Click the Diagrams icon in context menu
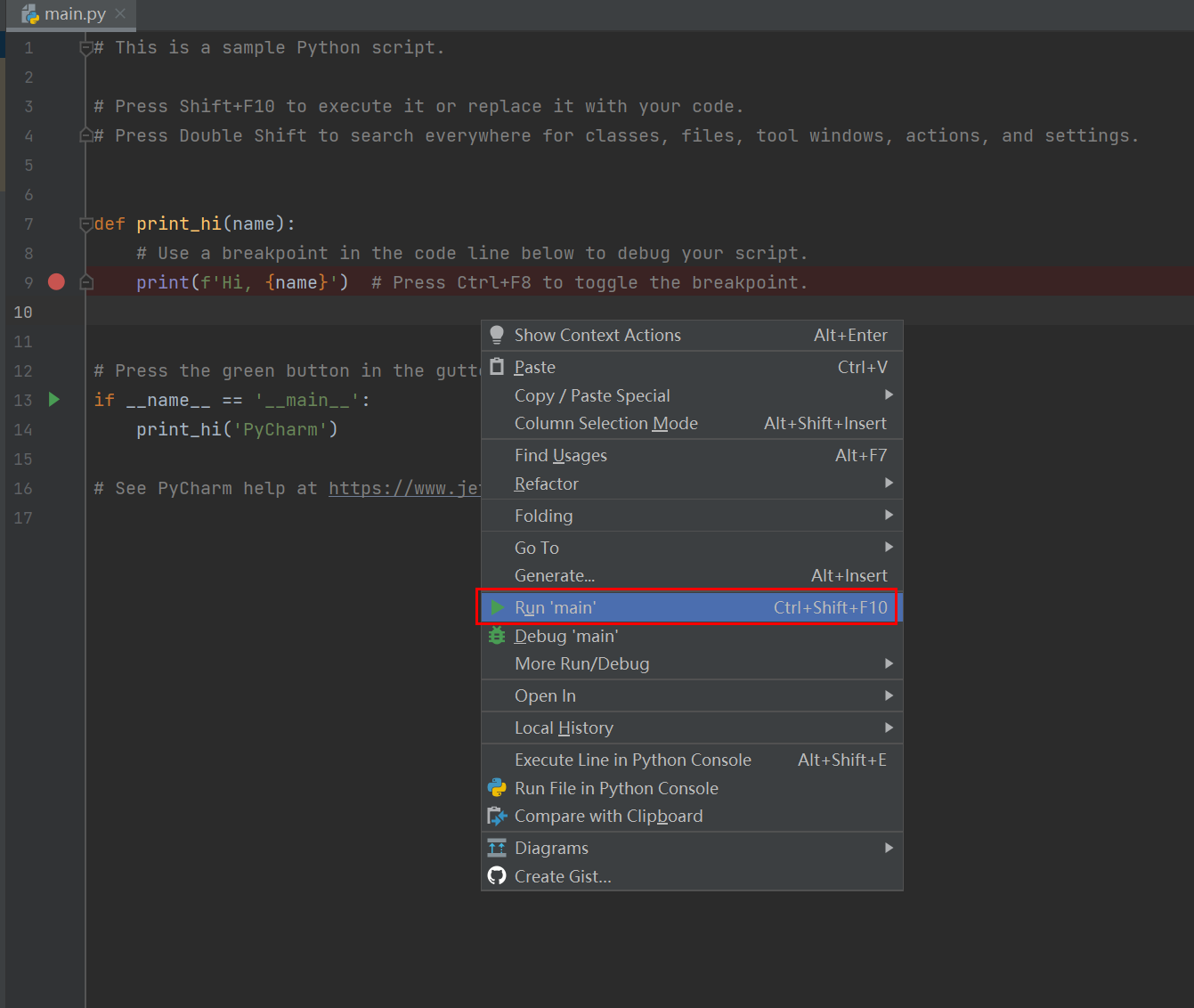Viewport: 1194px width, 1008px height. (497, 848)
